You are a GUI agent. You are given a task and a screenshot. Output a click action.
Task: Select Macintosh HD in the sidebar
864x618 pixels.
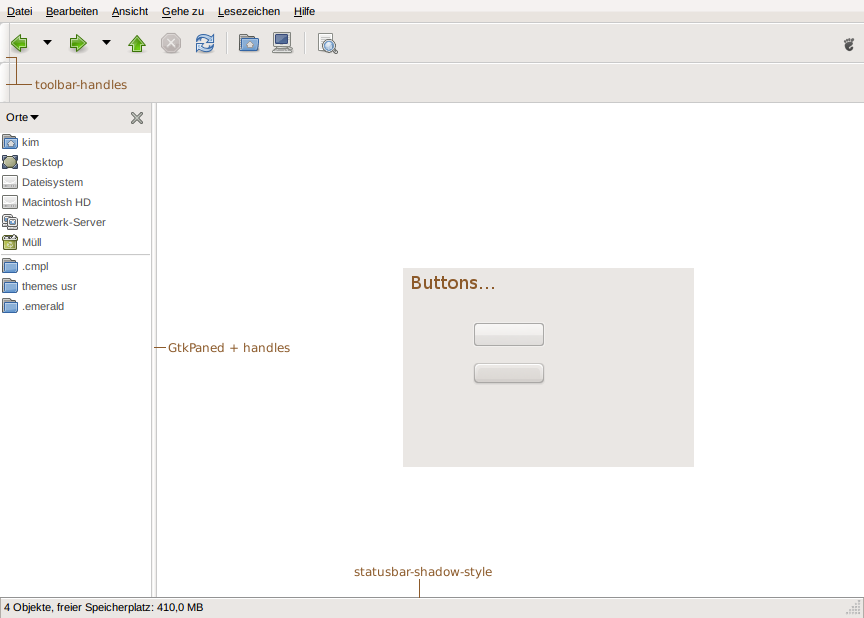click(56, 202)
